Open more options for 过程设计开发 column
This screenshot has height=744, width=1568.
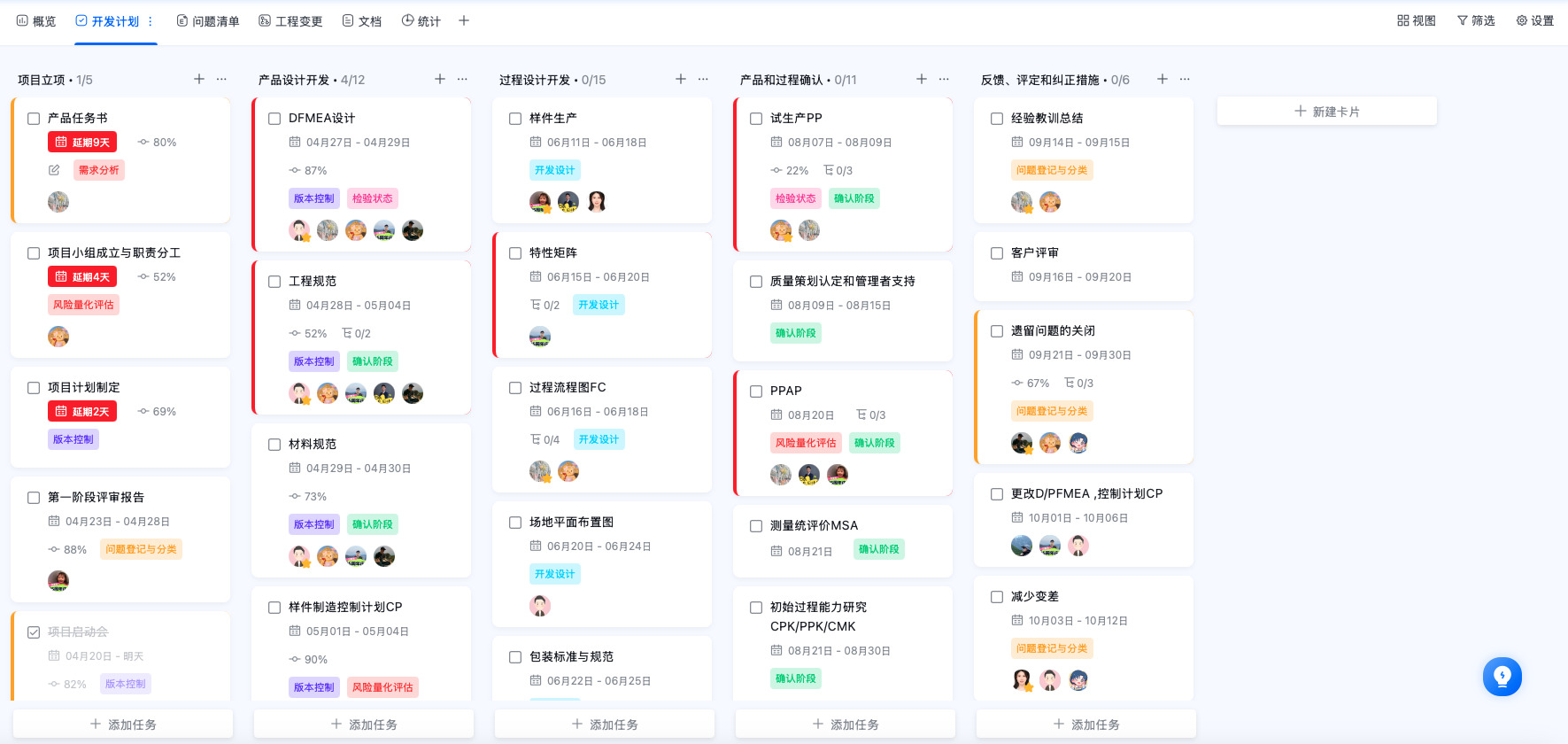coord(703,79)
